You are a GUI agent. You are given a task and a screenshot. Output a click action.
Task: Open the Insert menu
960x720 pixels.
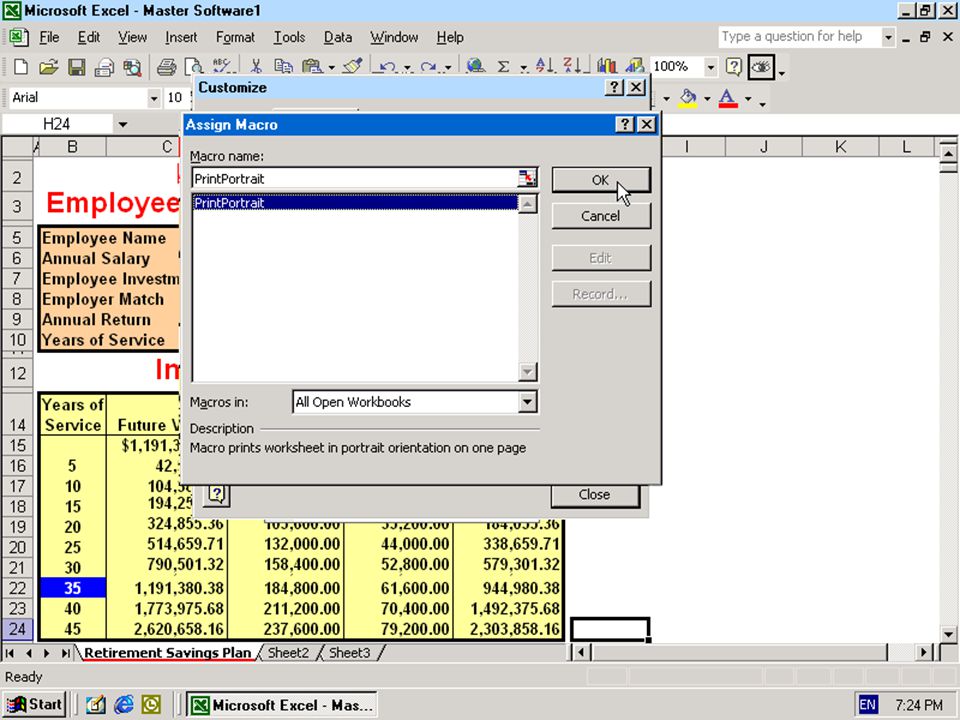181,37
